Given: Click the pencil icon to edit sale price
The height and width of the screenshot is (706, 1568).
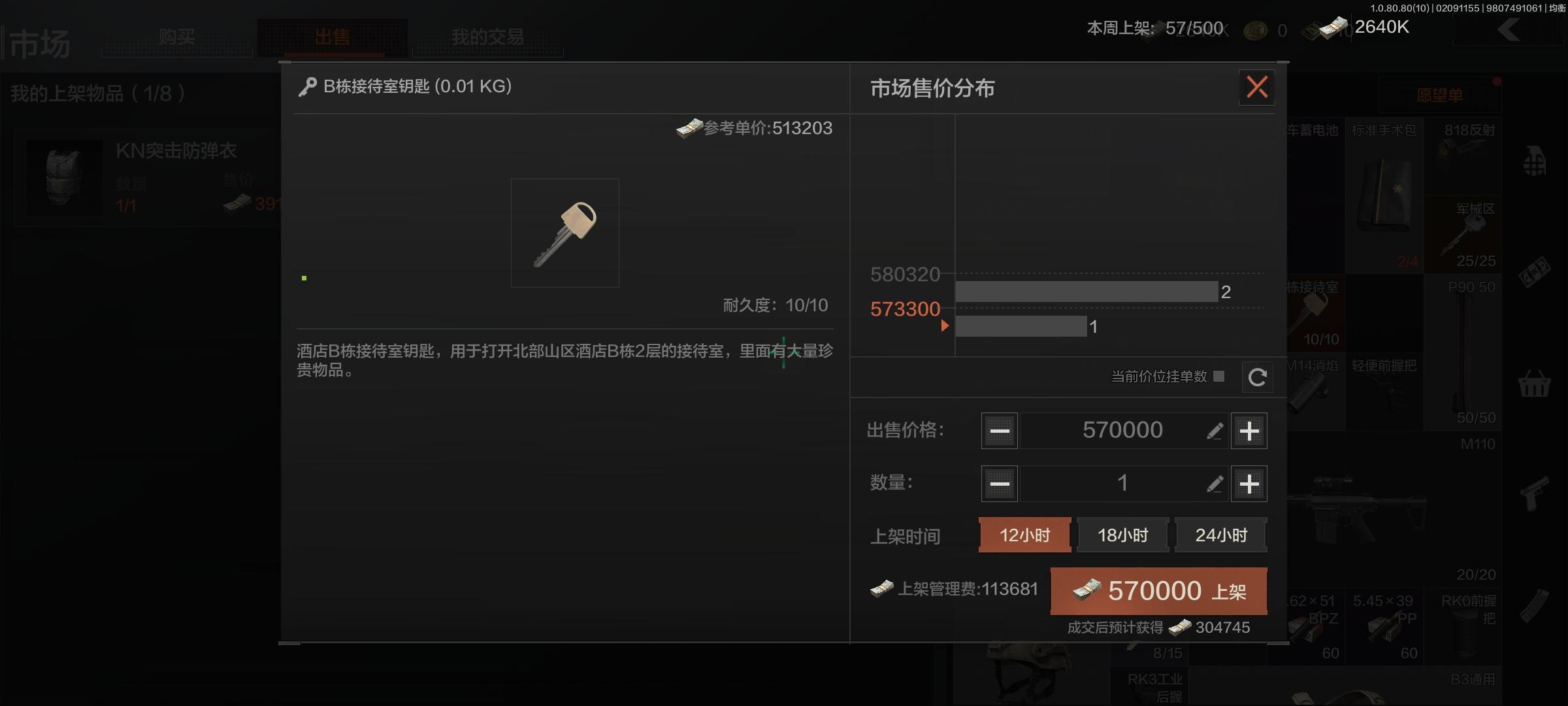Looking at the screenshot, I should pyautogui.click(x=1215, y=431).
